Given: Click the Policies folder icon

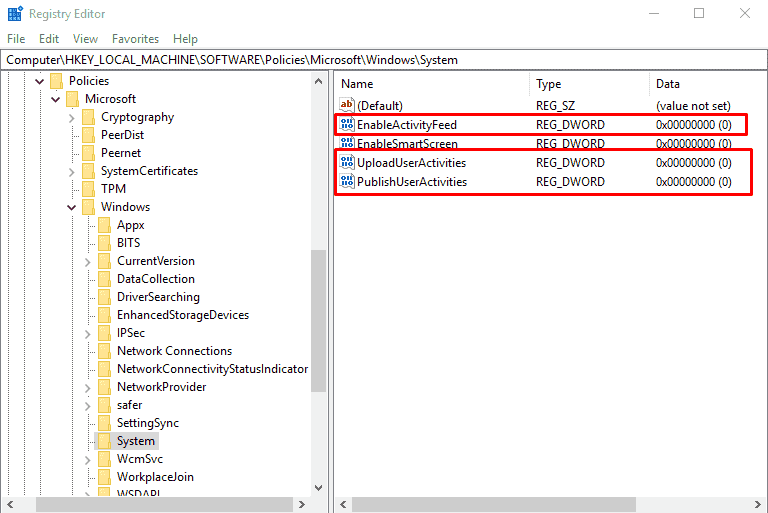Looking at the screenshot, I should point(56,81).
